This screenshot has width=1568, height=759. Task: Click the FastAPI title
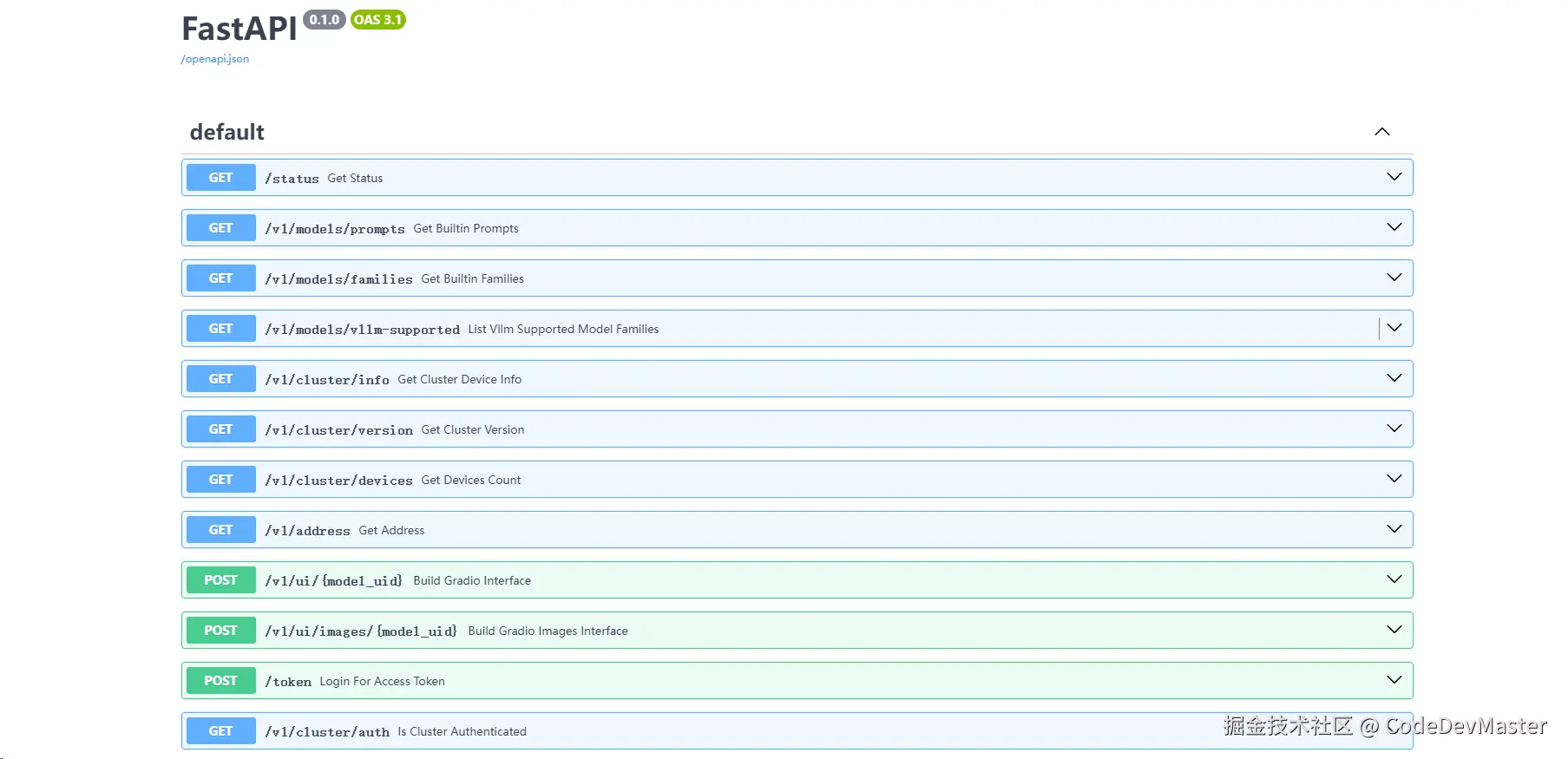[x=239, y=29]
